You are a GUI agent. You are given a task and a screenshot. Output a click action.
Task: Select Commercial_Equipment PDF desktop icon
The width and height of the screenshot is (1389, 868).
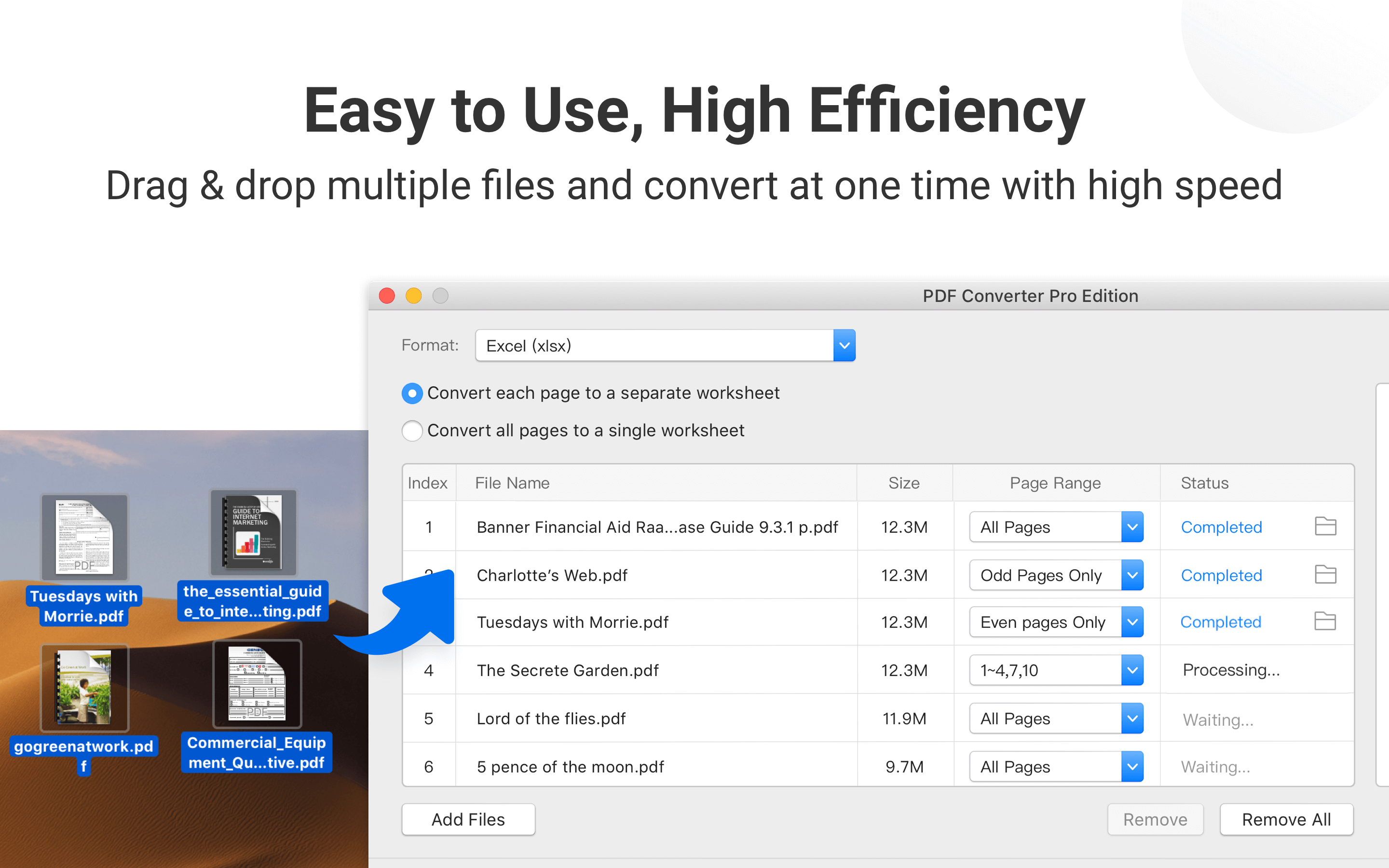pyautogui.click(x=257, y=684)
